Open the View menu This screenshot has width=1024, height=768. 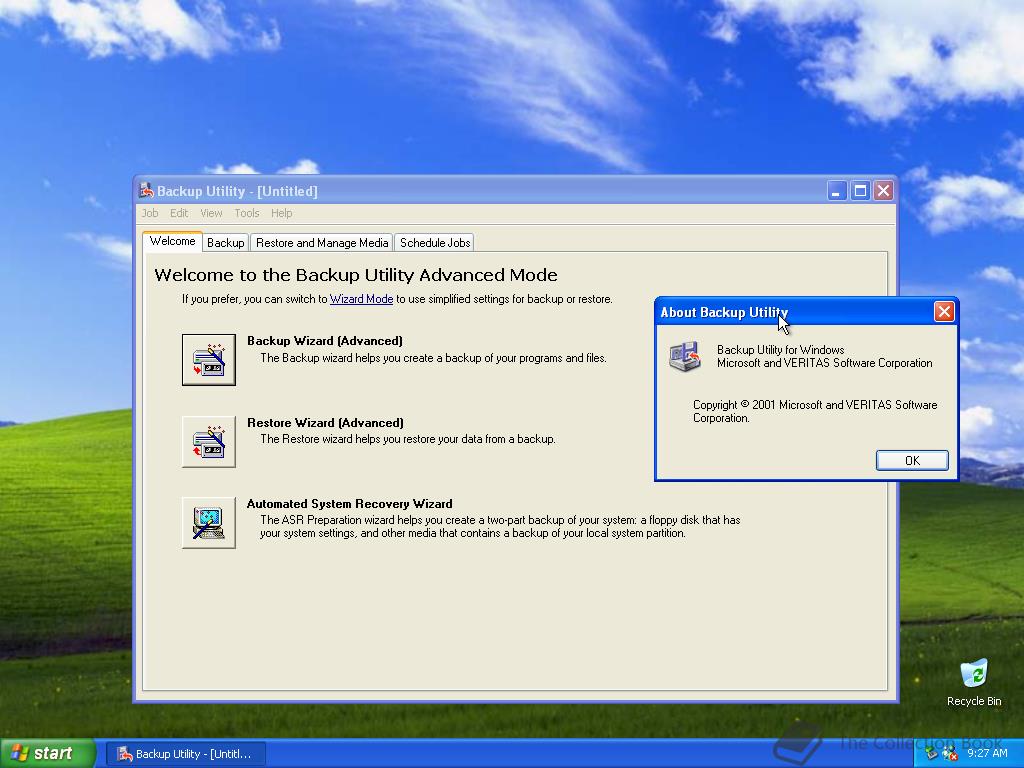(x=211, y=213)
